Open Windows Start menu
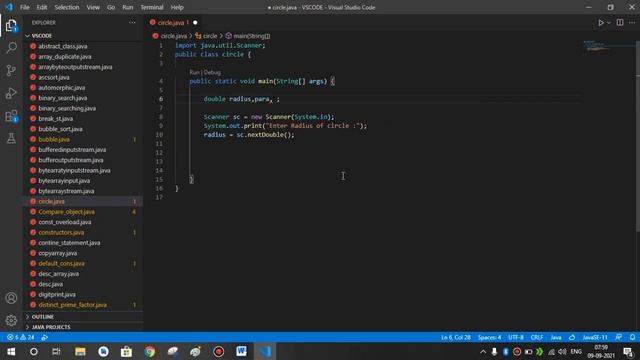Image resolution: width=640 pixels, height=360 pixels. click(11, 351)
